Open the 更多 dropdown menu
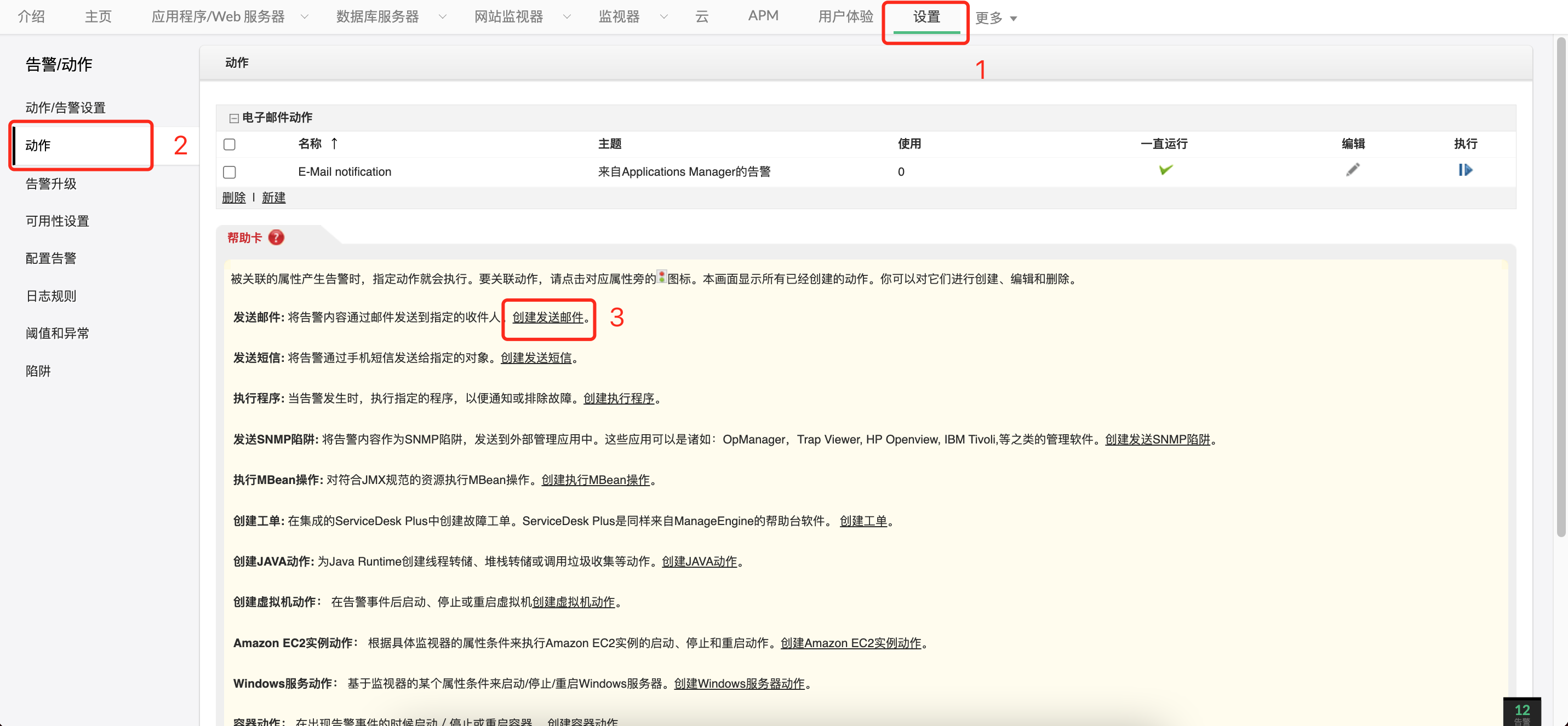The image size is (1568, 726). tap(996, 18)
